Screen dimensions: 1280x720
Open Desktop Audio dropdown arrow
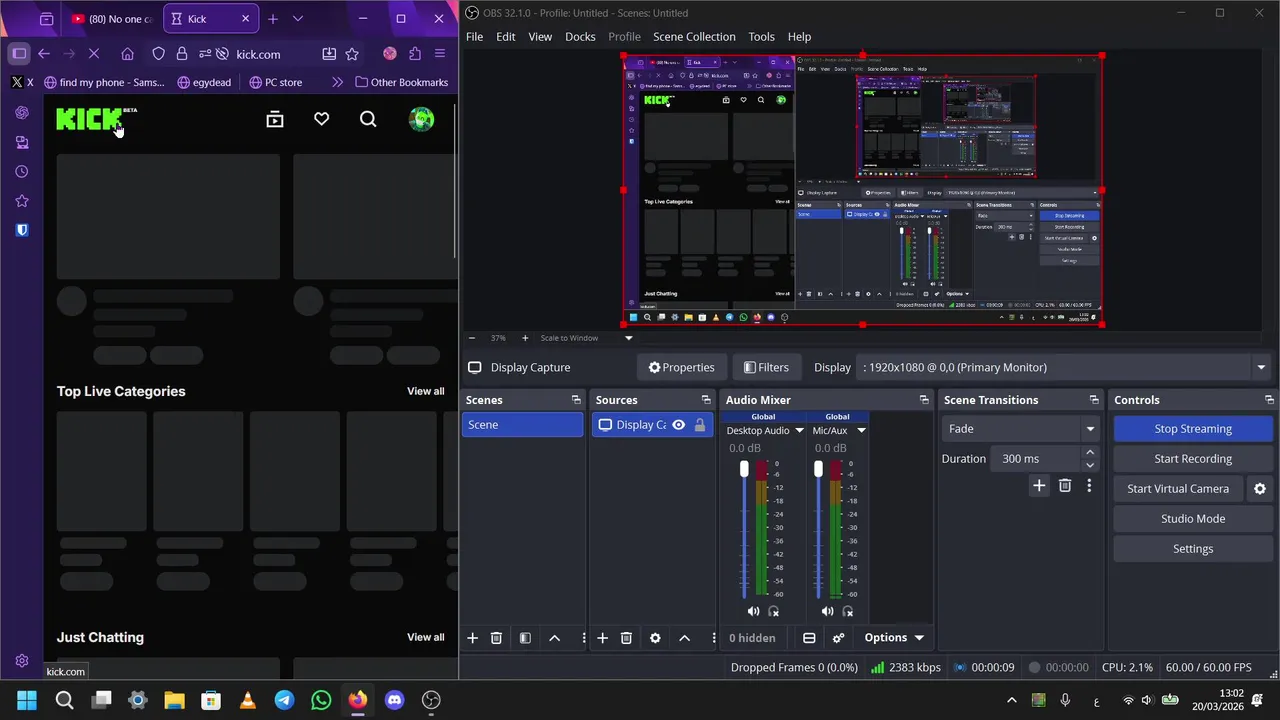799,431
